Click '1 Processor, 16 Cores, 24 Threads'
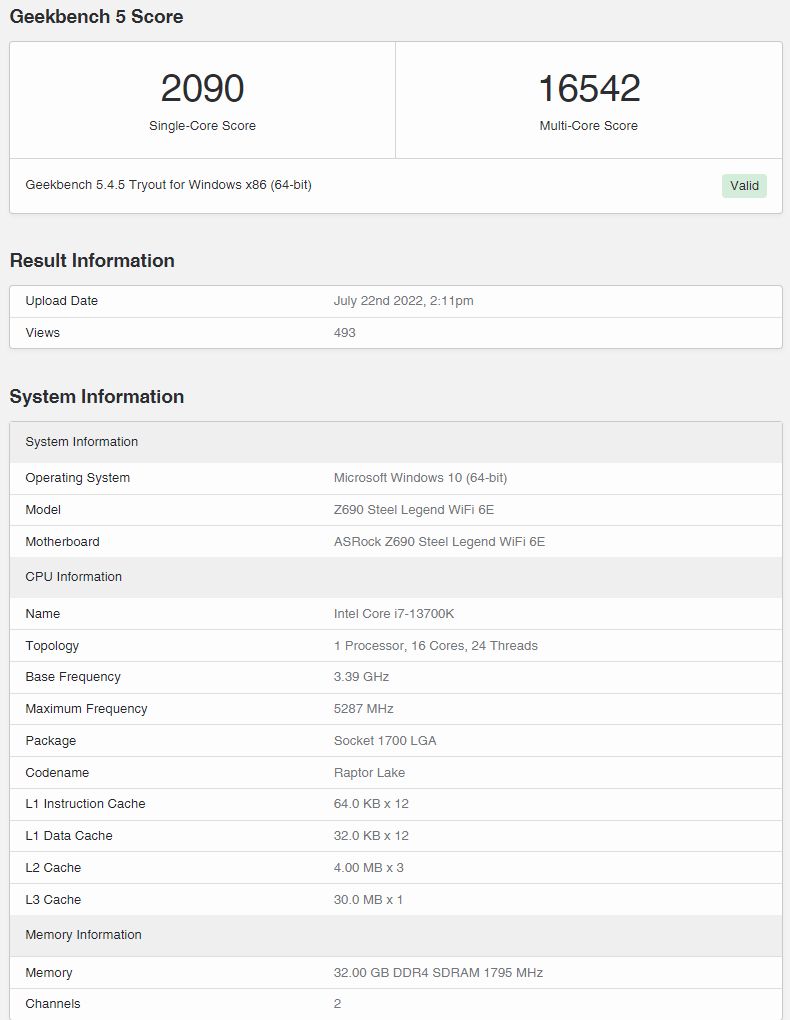This screenshot has width=790, height=1020. 436,645
